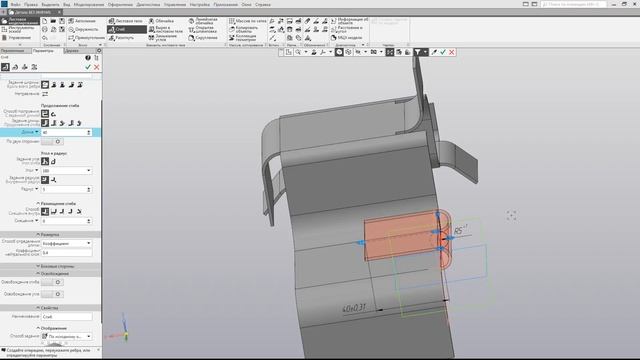
Task: Choose the Листовое тело sheet body tool
Action: [x=126, y=21]
